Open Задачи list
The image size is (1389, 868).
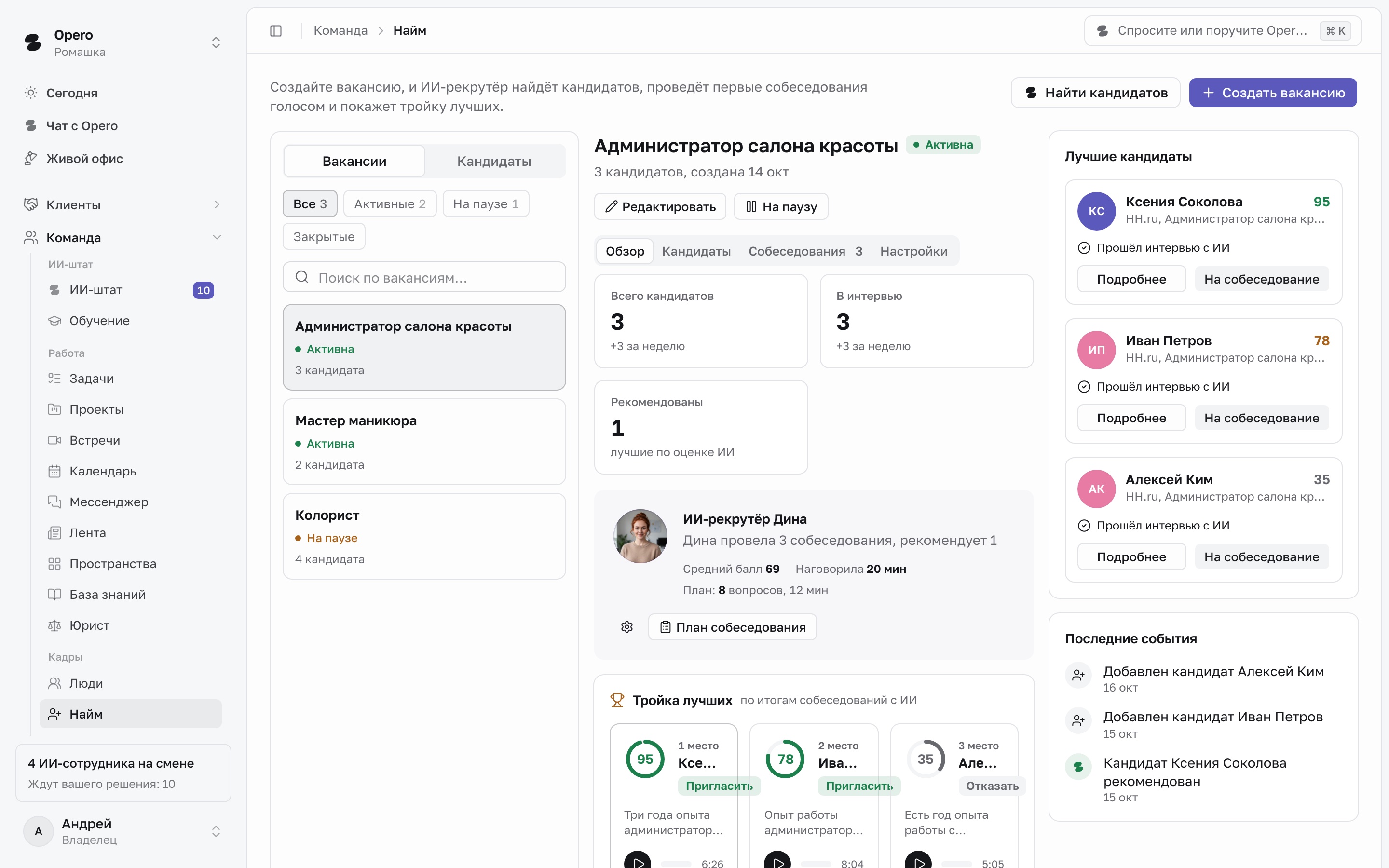click(130, 379)
